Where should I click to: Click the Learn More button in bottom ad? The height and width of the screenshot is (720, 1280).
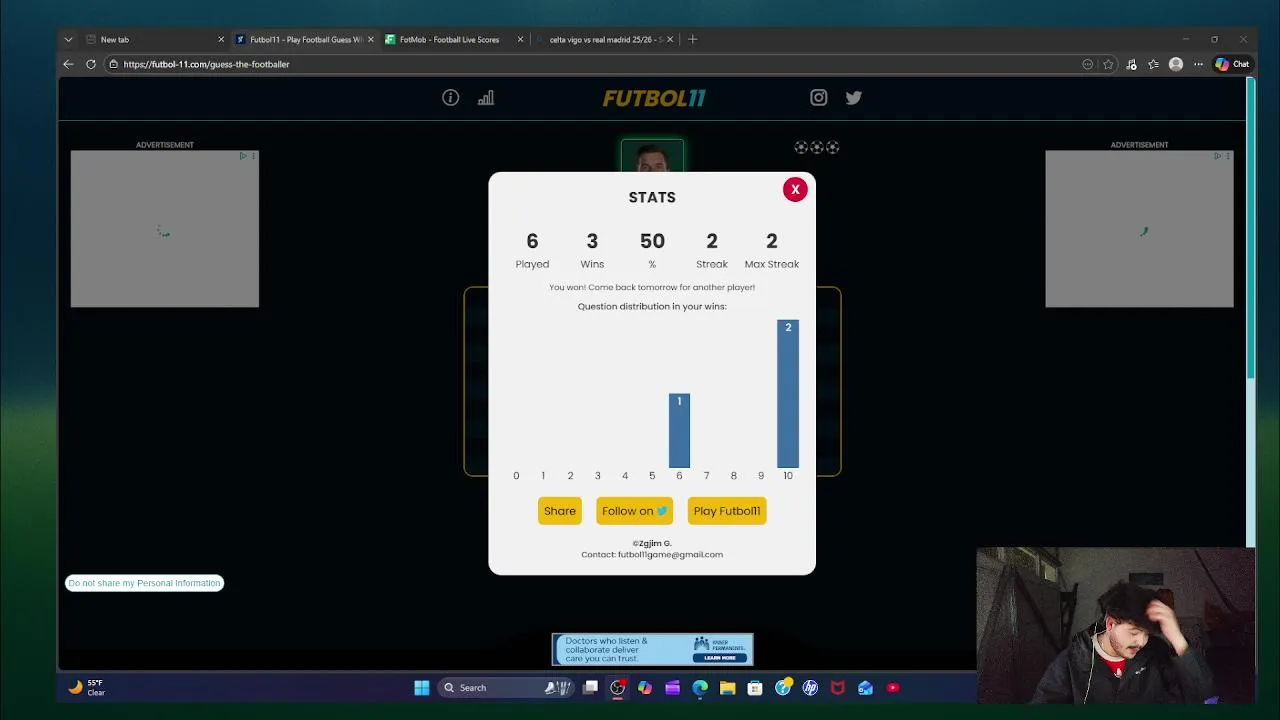coord(720,658)
